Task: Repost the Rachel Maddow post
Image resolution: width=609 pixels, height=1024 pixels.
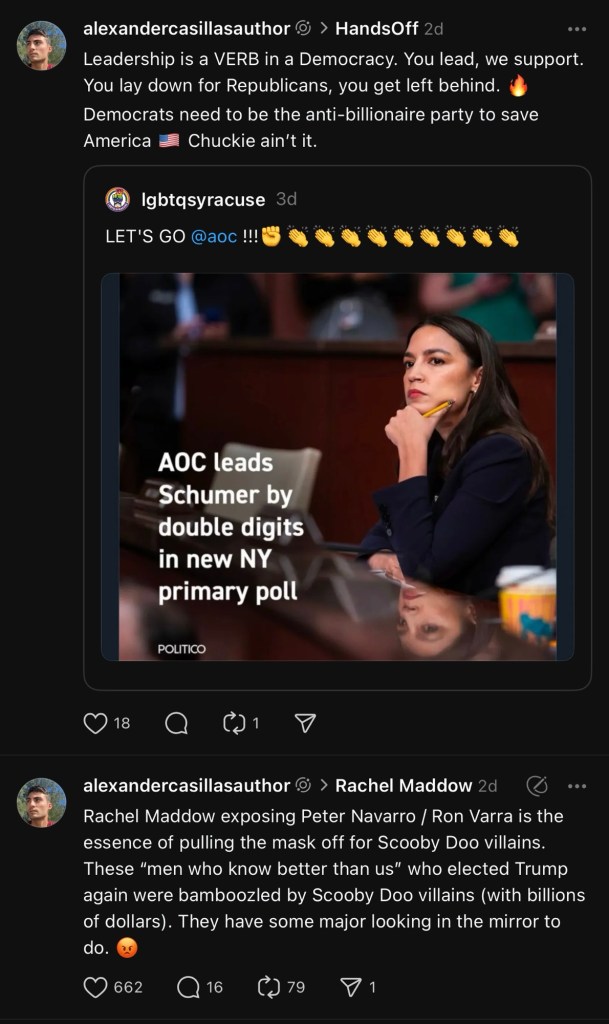Action: (x=269, y=987)
